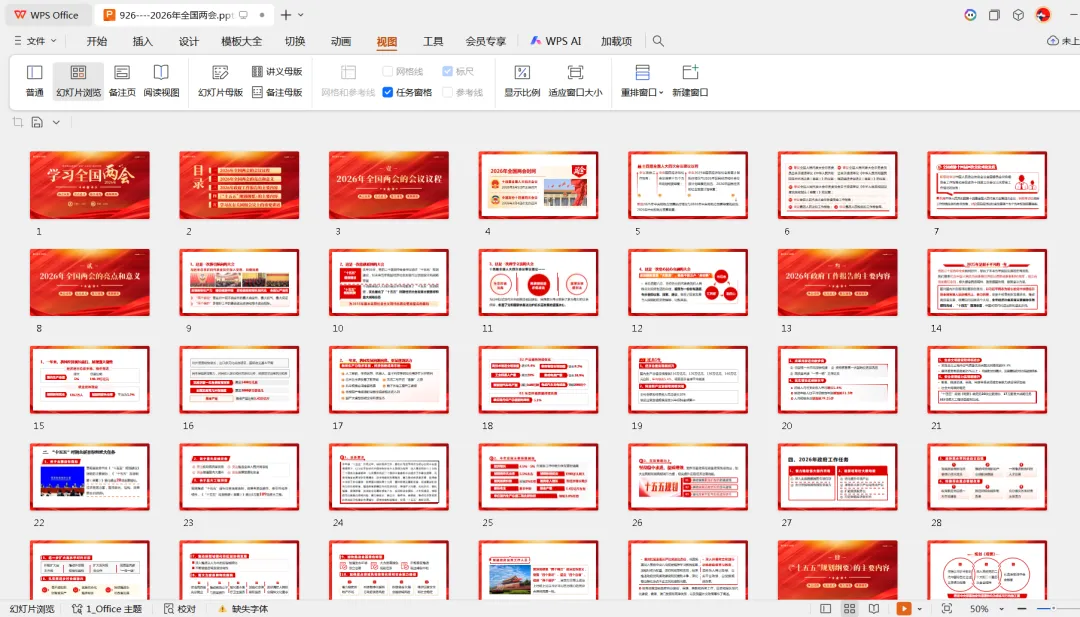The image size is (1080, 617).
Task: Click 1_Office 主题 theme in status bar
Action: pos(107,609)
